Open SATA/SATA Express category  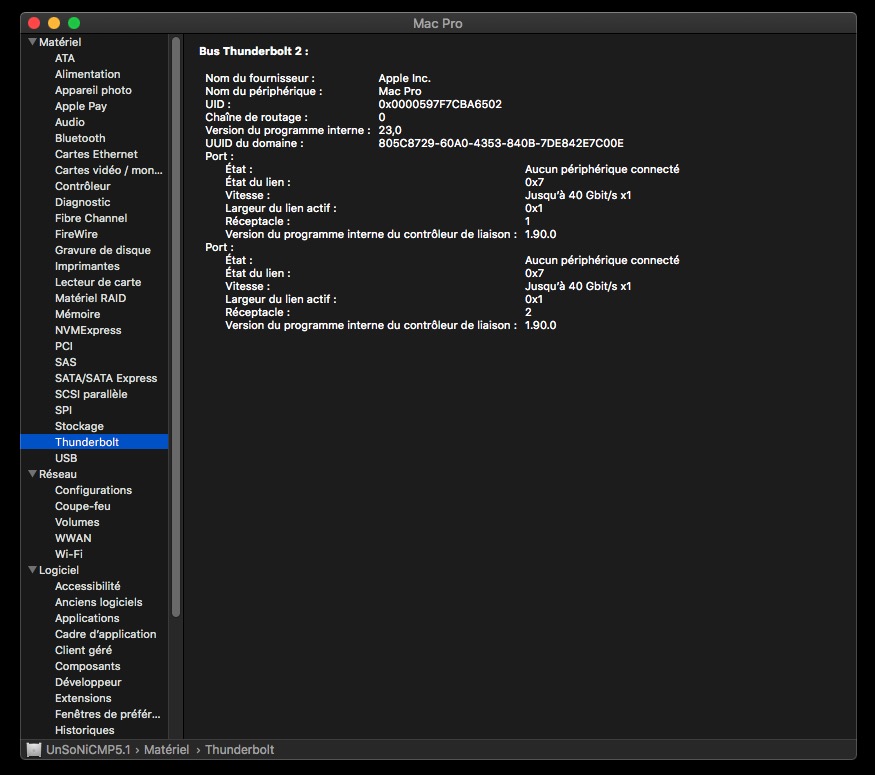point(106,378)
